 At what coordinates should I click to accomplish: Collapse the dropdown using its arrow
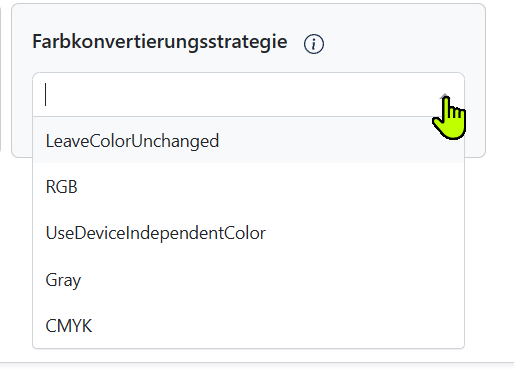445,96
